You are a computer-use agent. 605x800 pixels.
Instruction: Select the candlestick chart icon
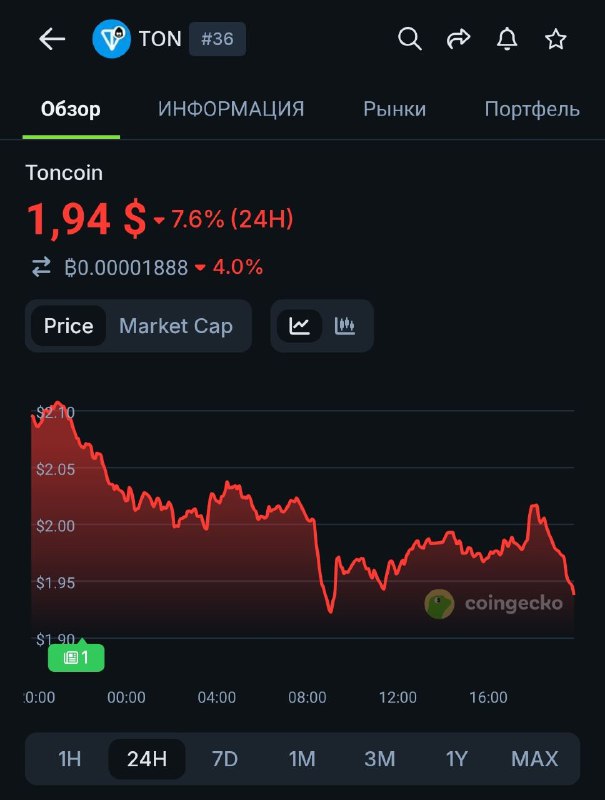click(343, 325)
